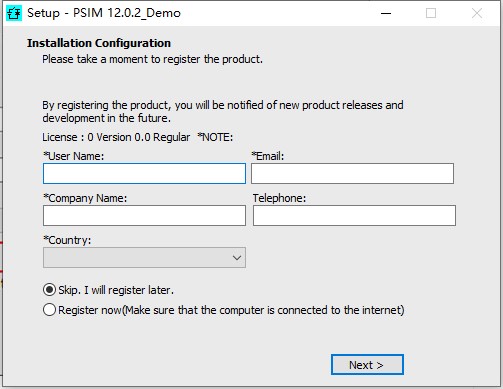Focus the User Name text box

point(144,173)
